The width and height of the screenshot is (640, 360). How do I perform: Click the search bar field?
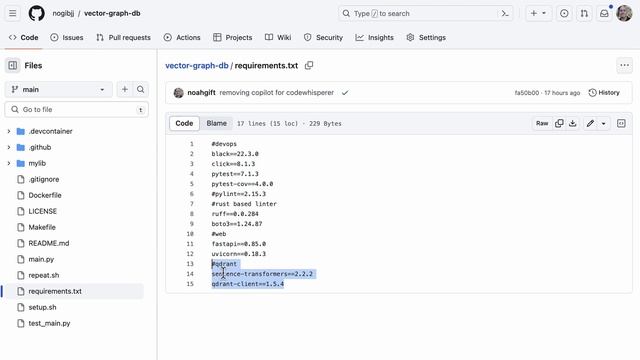(426, 13)
